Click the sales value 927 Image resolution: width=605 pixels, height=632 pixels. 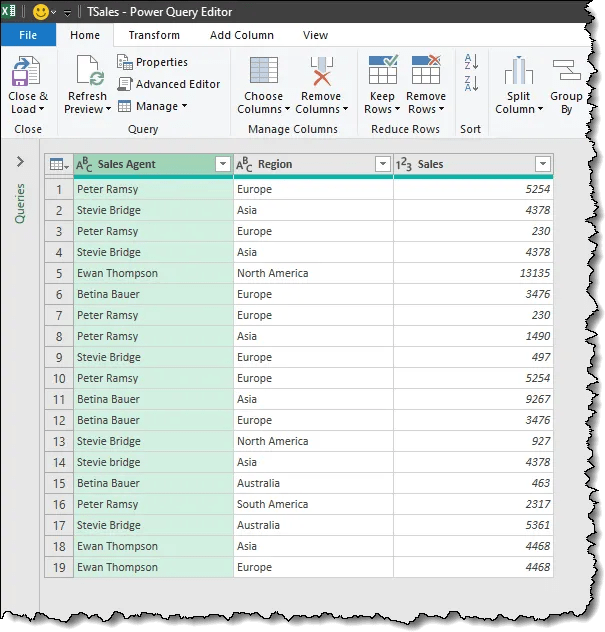(474, 441)
